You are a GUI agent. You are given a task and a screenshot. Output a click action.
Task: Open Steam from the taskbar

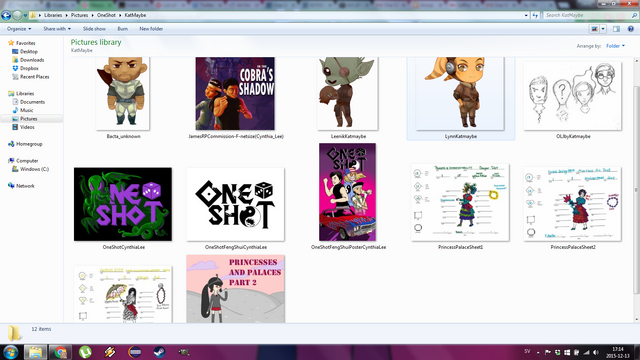click(x=159, y=352)
